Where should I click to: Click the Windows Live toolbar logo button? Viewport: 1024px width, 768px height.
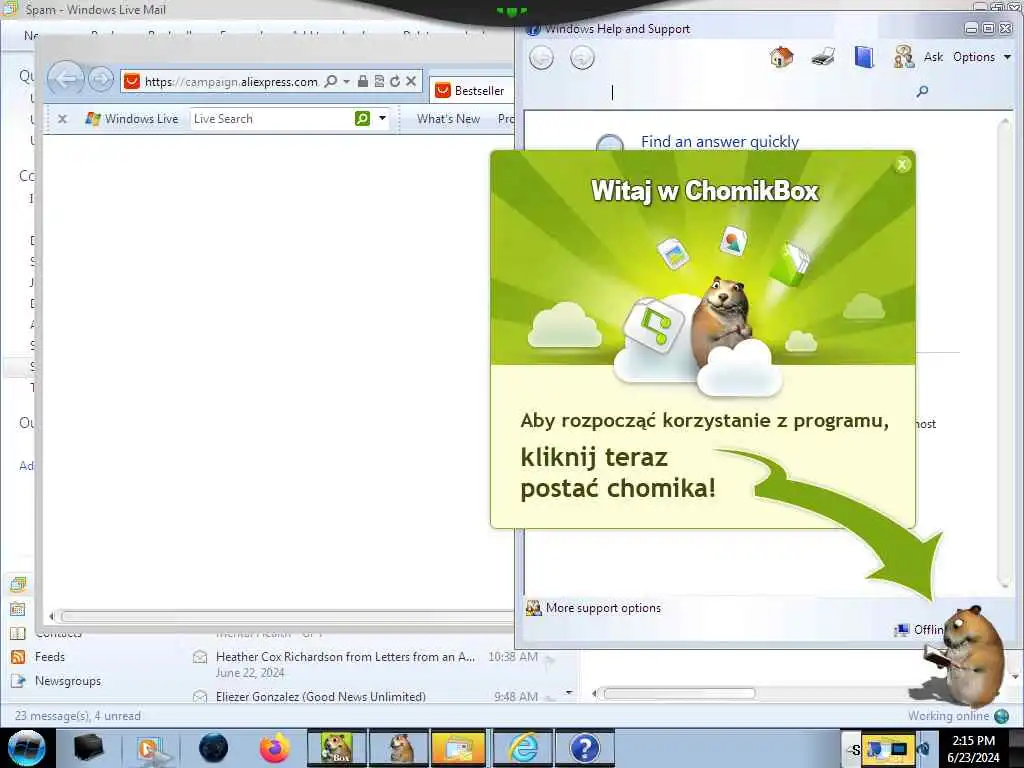click(x=132, y=119)
